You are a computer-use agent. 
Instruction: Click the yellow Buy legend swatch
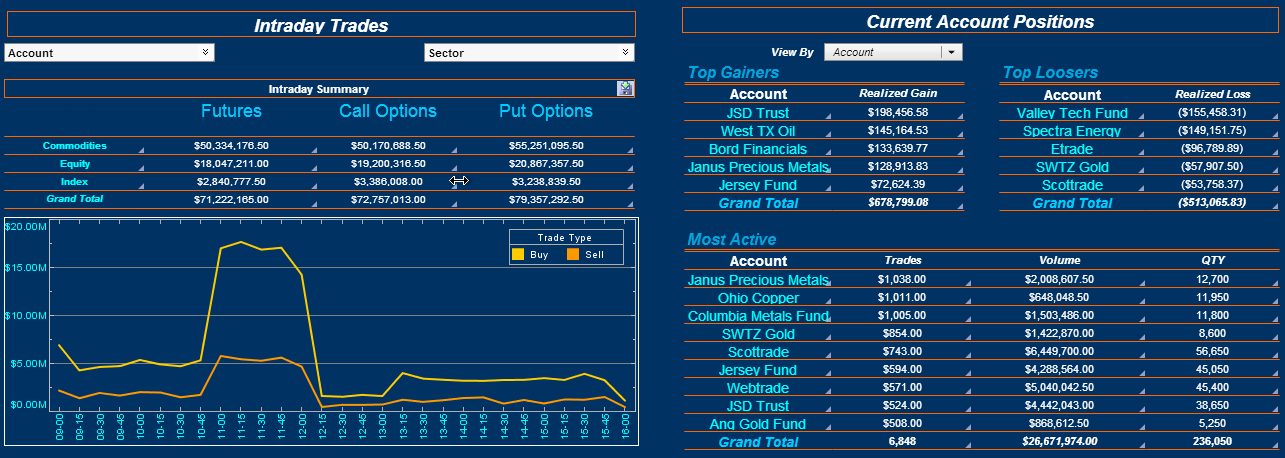(518, 255)
